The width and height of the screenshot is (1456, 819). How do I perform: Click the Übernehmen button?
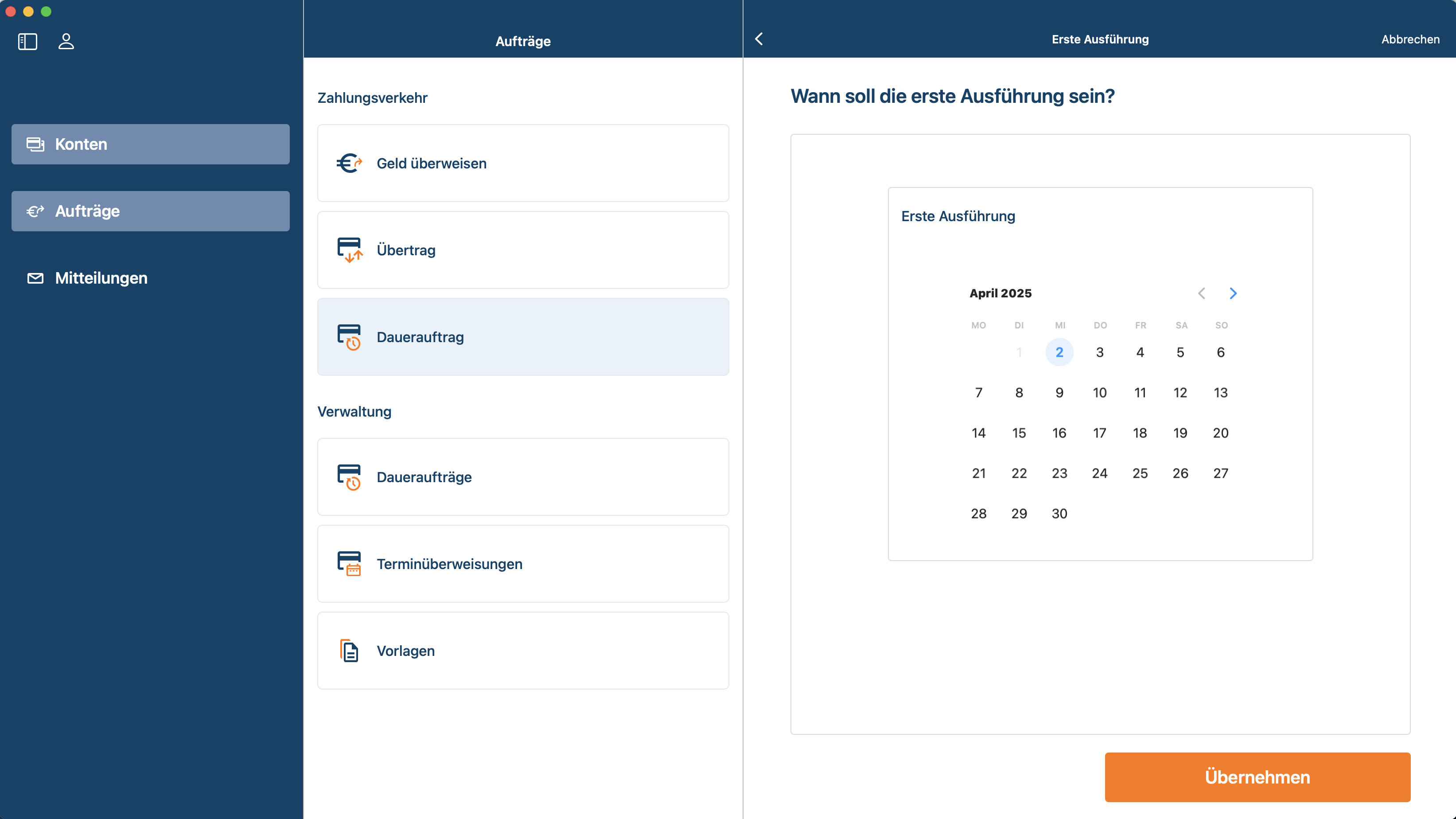1257,777
